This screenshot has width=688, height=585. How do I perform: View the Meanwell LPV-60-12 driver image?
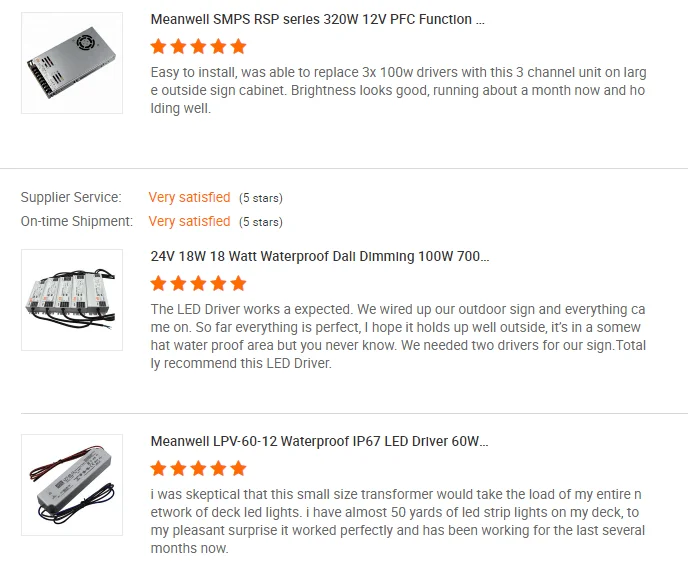(72, 485)
